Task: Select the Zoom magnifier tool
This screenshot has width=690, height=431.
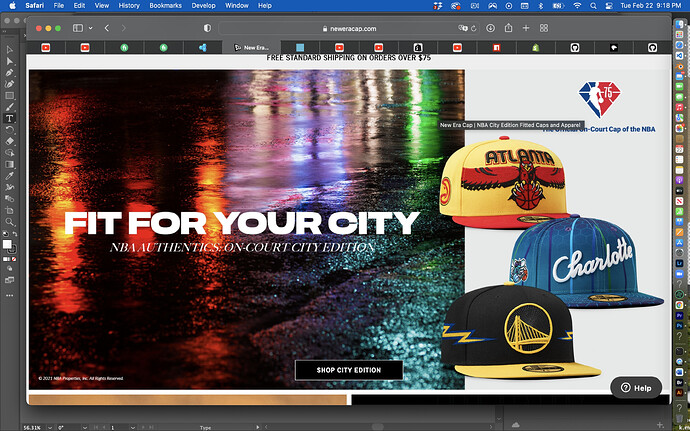Action: pos(10,223)
